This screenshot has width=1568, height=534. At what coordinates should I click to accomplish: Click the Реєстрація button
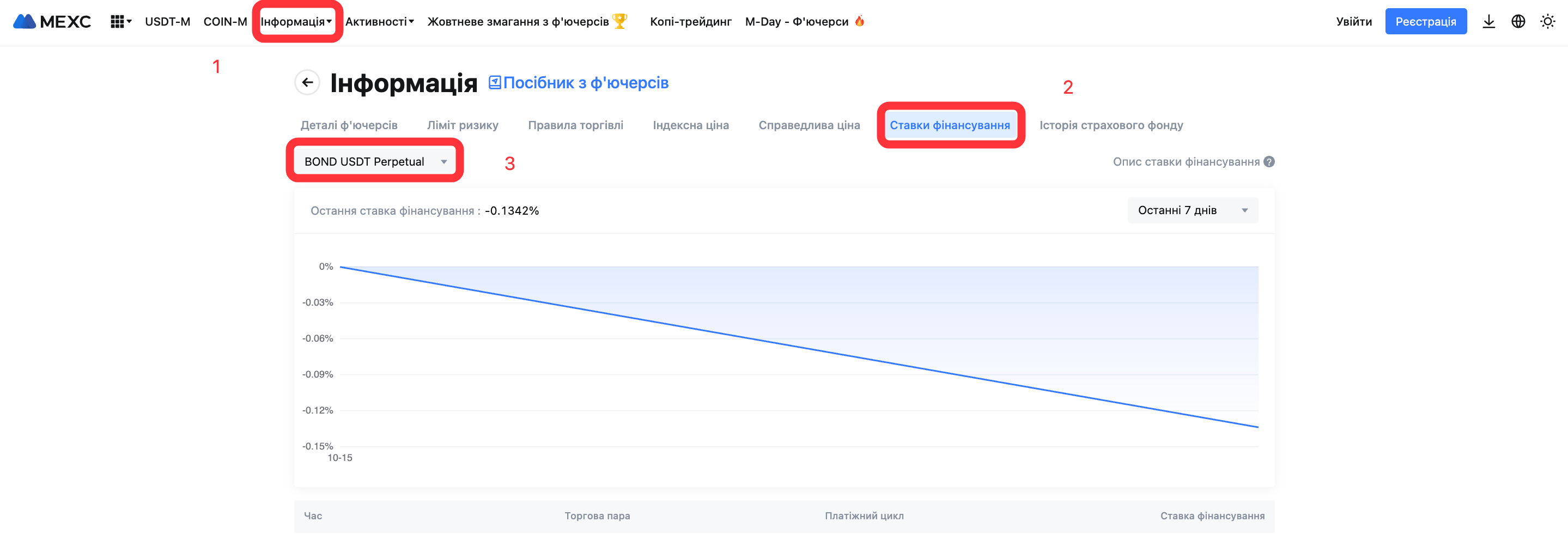coord(1426,22)
